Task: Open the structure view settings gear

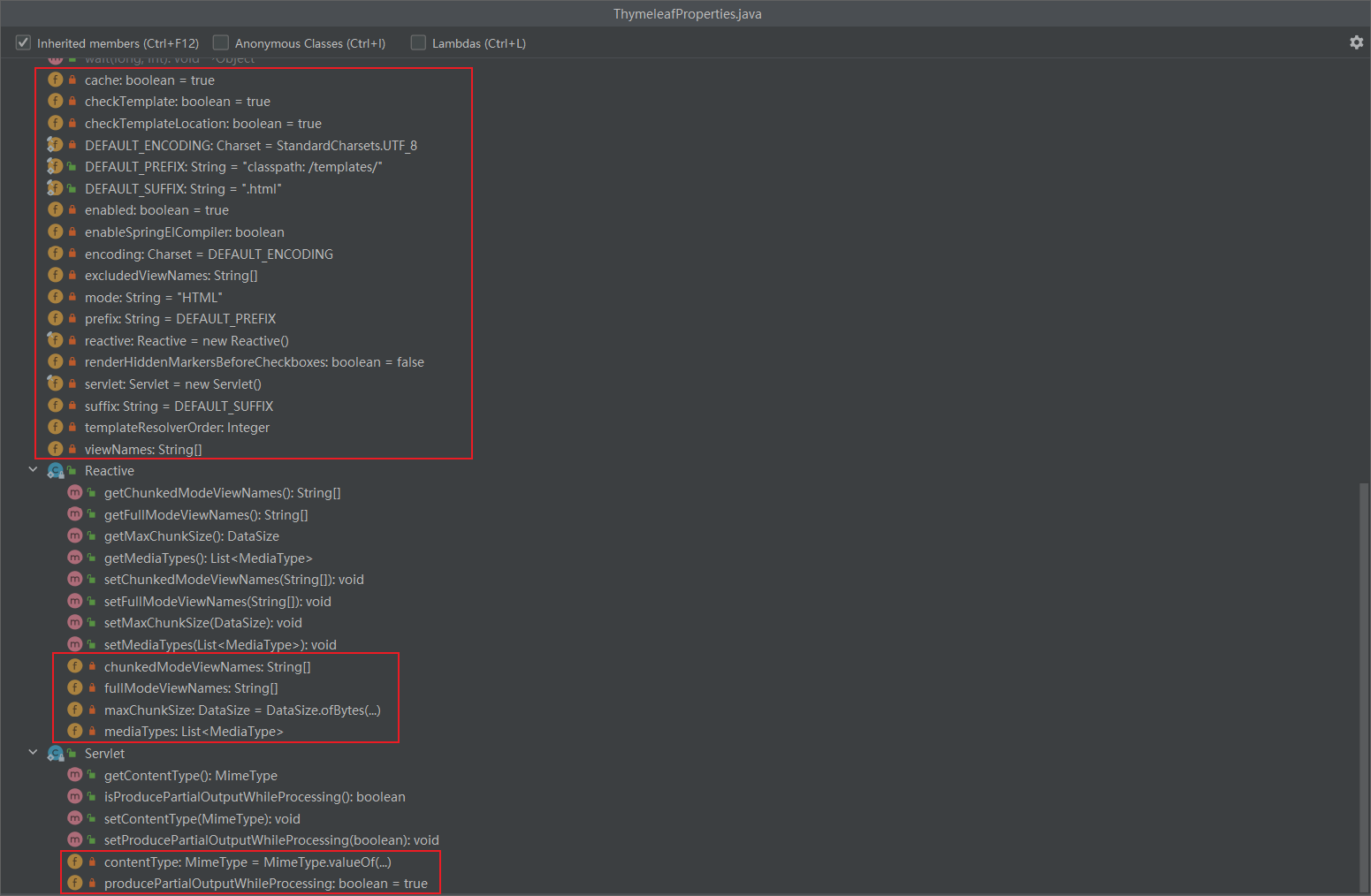Action: pyautogui.click(x=1356, y=42)
